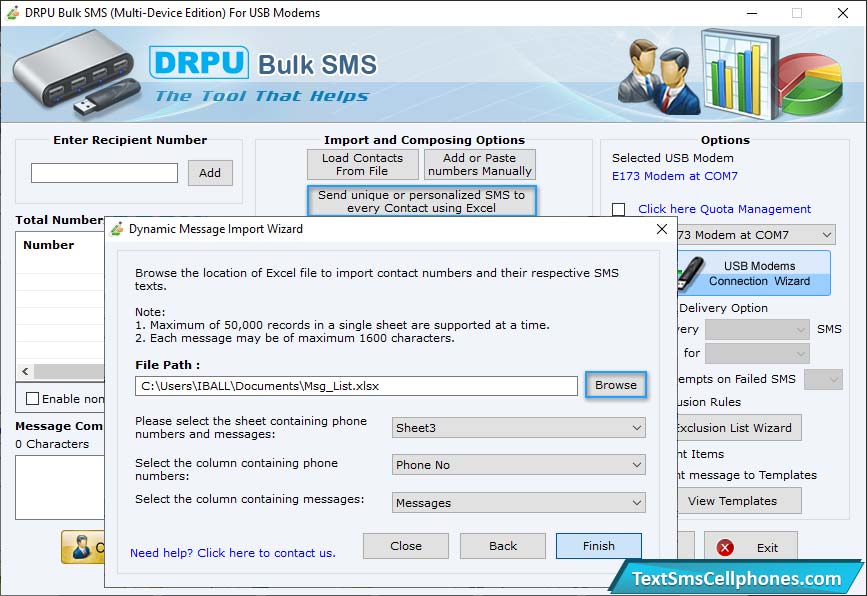Go Back in the import wizard
Viewport: 867px width, 596px height.
(x=503, y=546)
